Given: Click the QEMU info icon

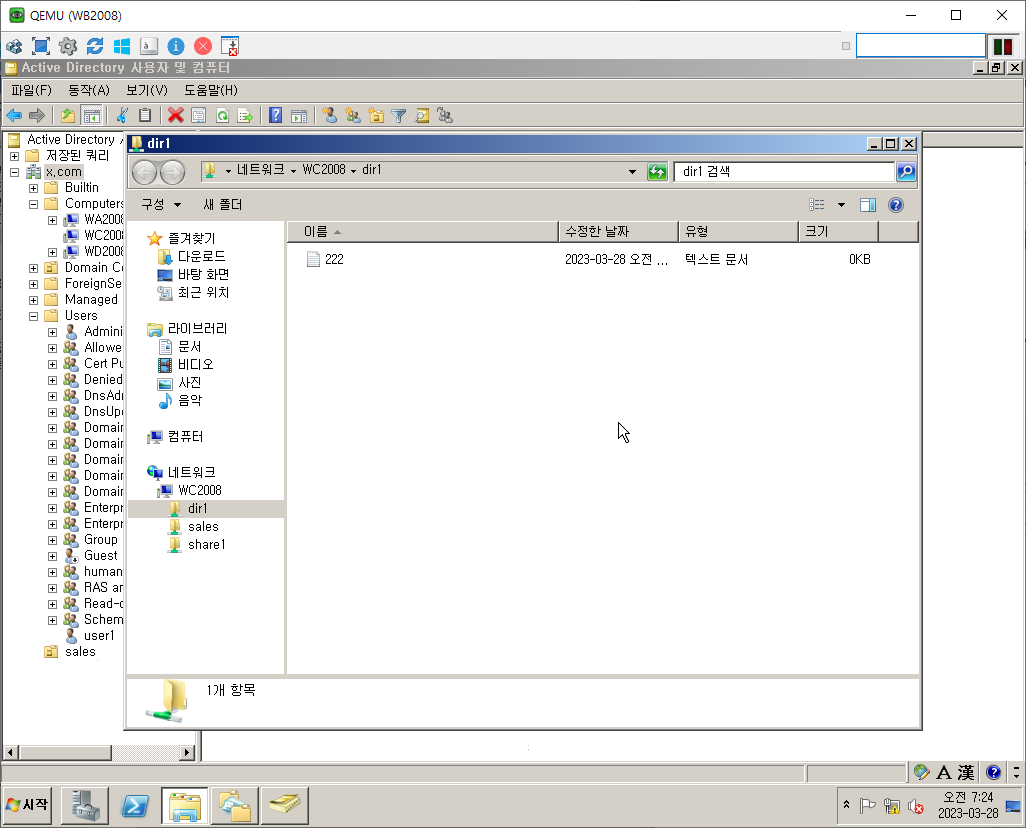Looking at the screenshot, I should point(176,46).
